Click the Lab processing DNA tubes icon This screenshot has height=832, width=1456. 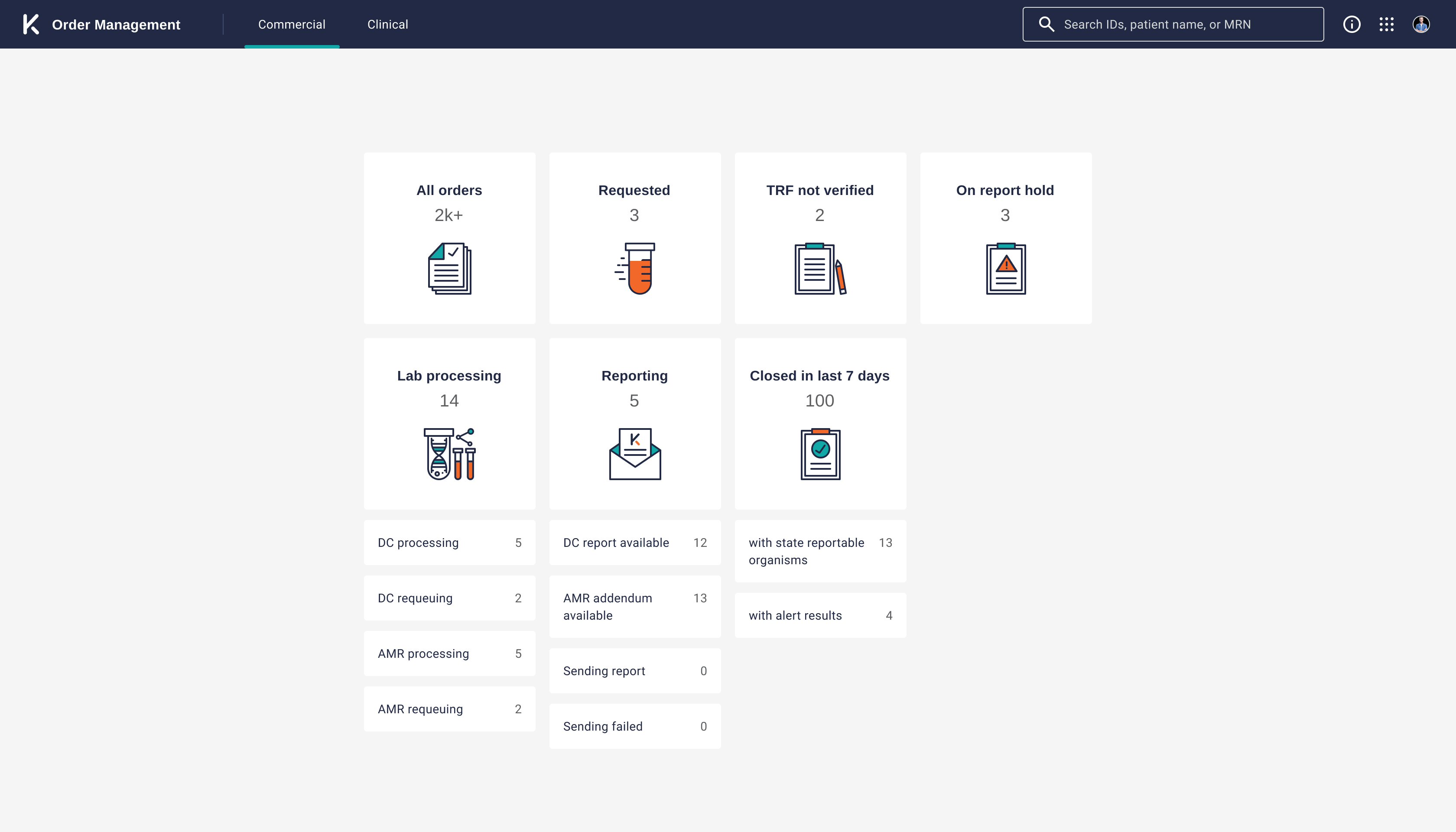(x=450, y=454)
